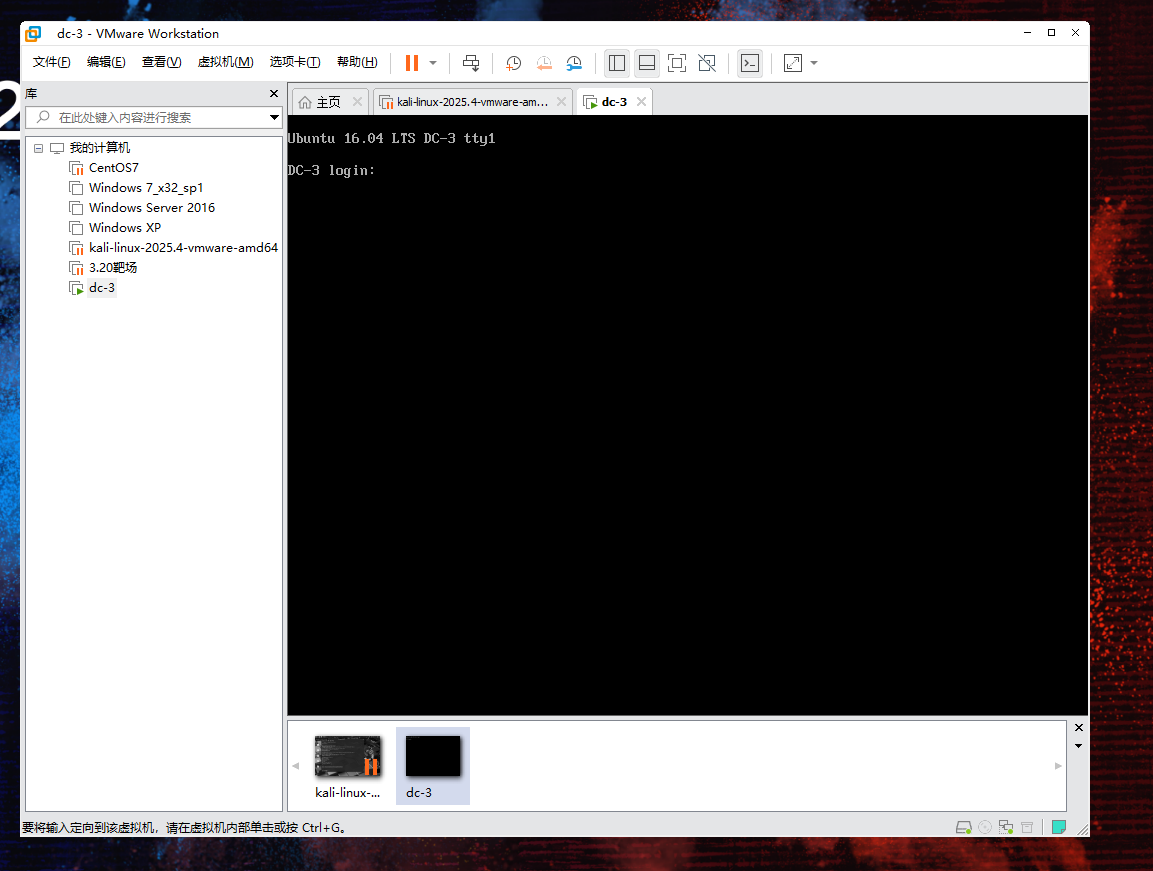The height and width of the screenshot is (871, 1153).
Task: Click the VMware Workstation title icon
Action: pyautogui.click(x=33, y=34)
